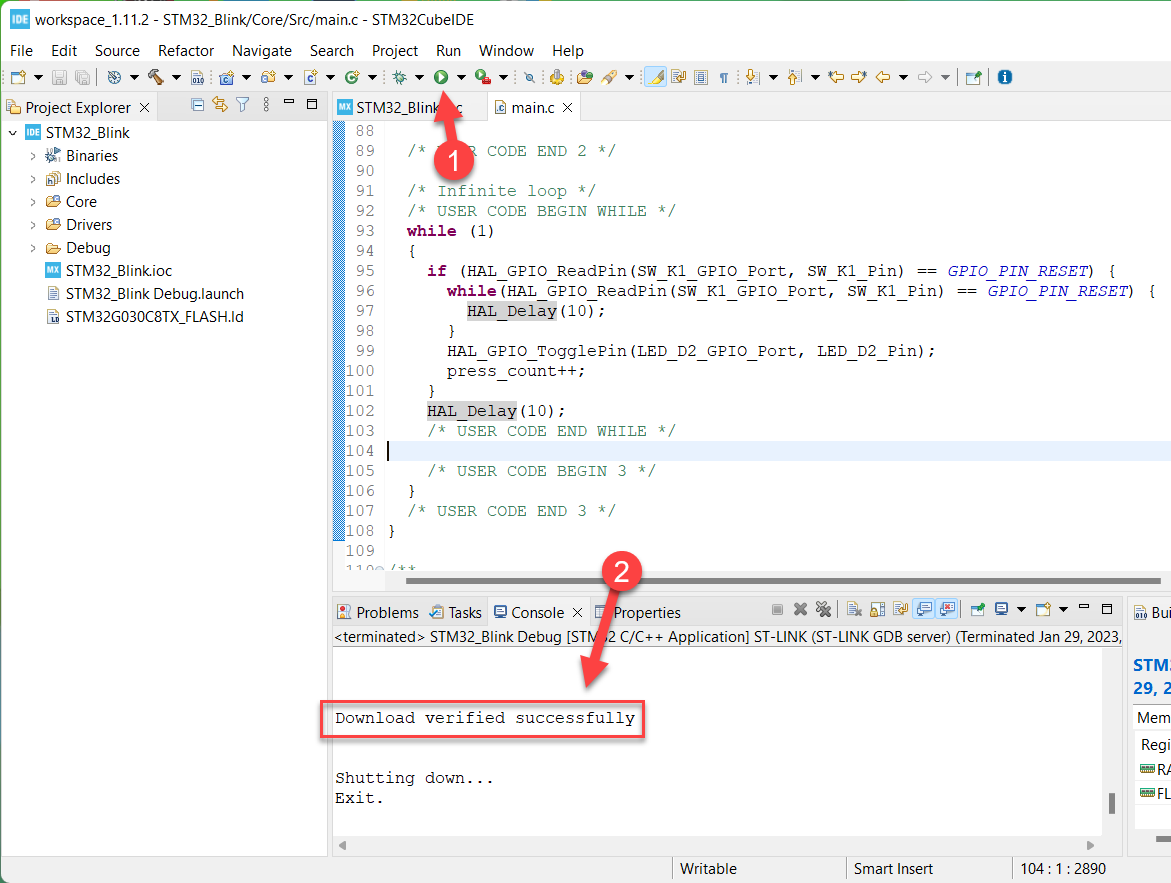
Task: Click the build target clock-like icon
Action: 114,77
